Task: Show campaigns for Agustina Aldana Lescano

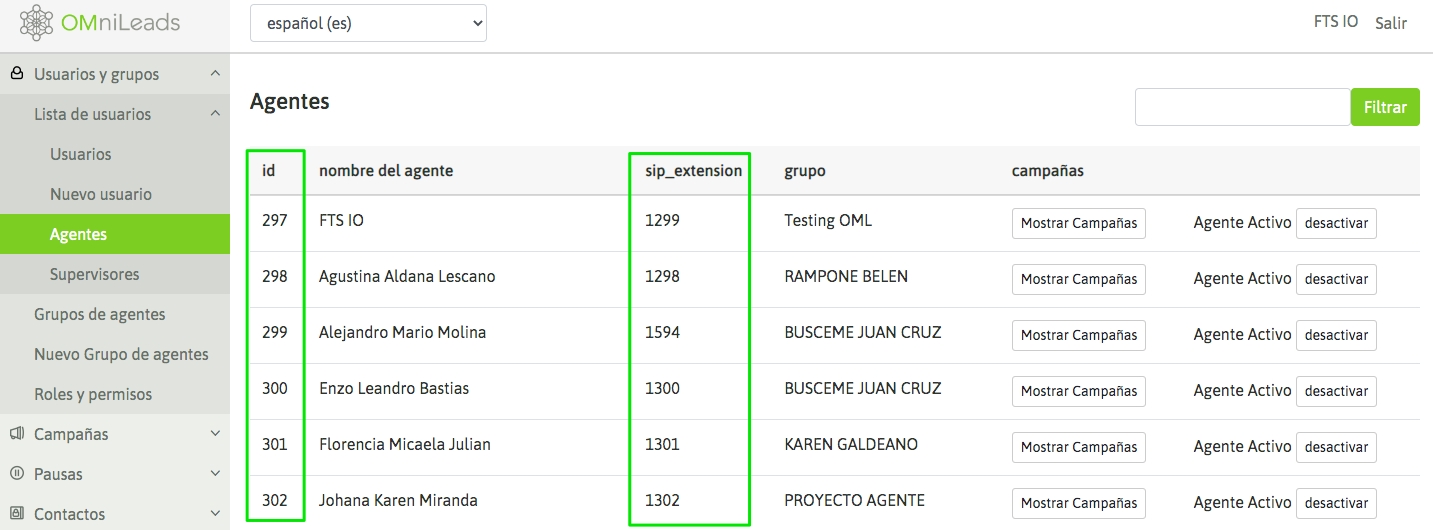Action: coord(1078,279)
